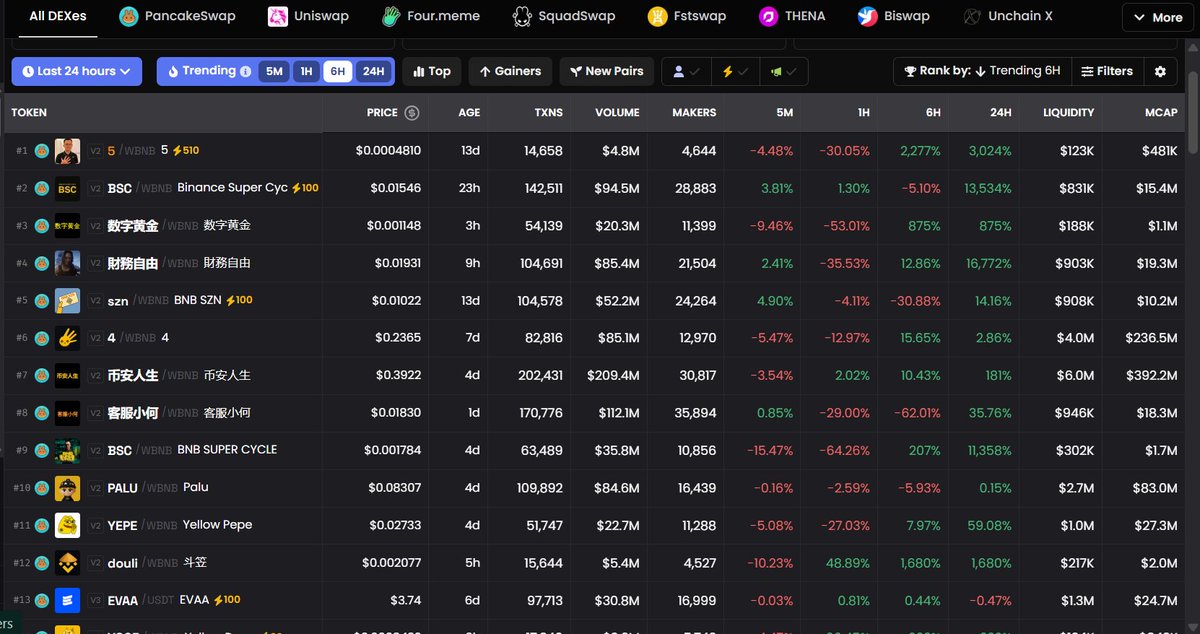Viewport: 1200px width, 634px height.
Task: Open the Unchain X tab
Action: pos(1009,16)
